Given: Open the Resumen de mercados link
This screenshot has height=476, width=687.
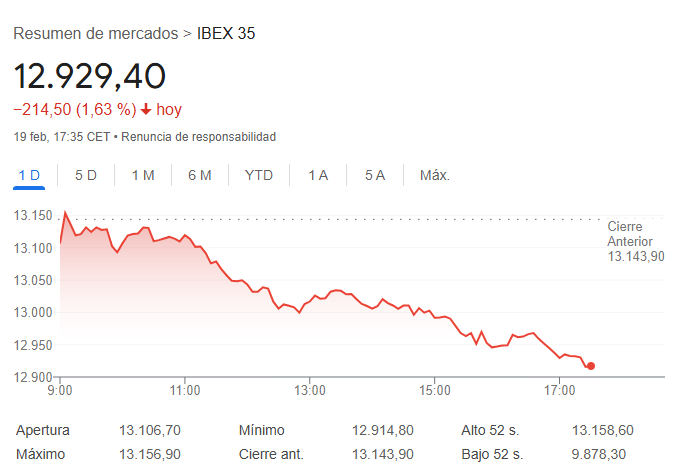Looking at the screenshot, I should click(95, 33).
